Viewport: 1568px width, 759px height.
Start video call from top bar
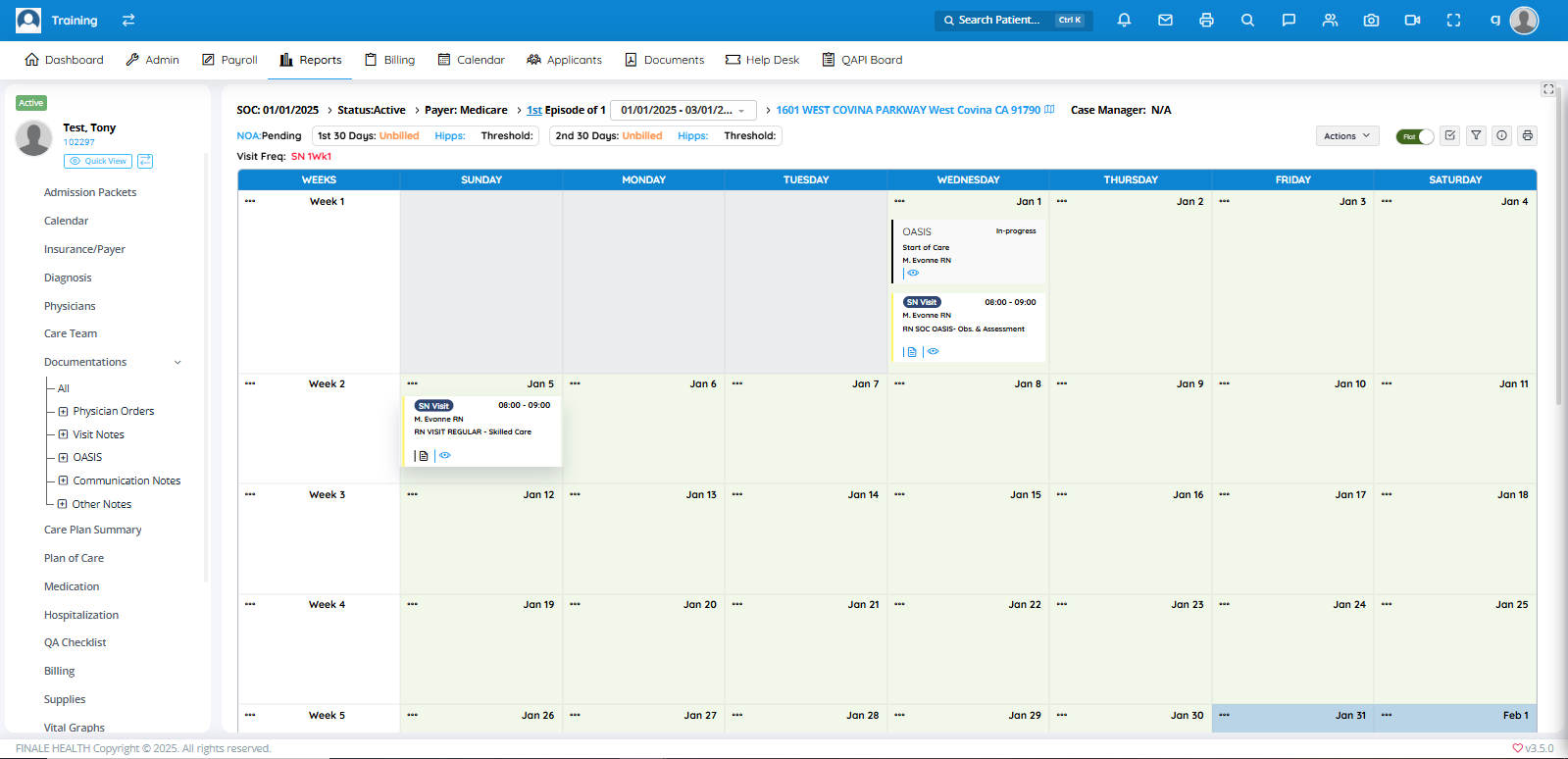point(1412,20)
